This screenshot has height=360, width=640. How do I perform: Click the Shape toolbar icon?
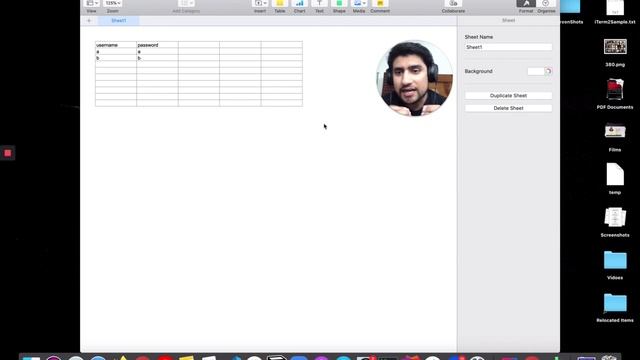pos(339,3)
